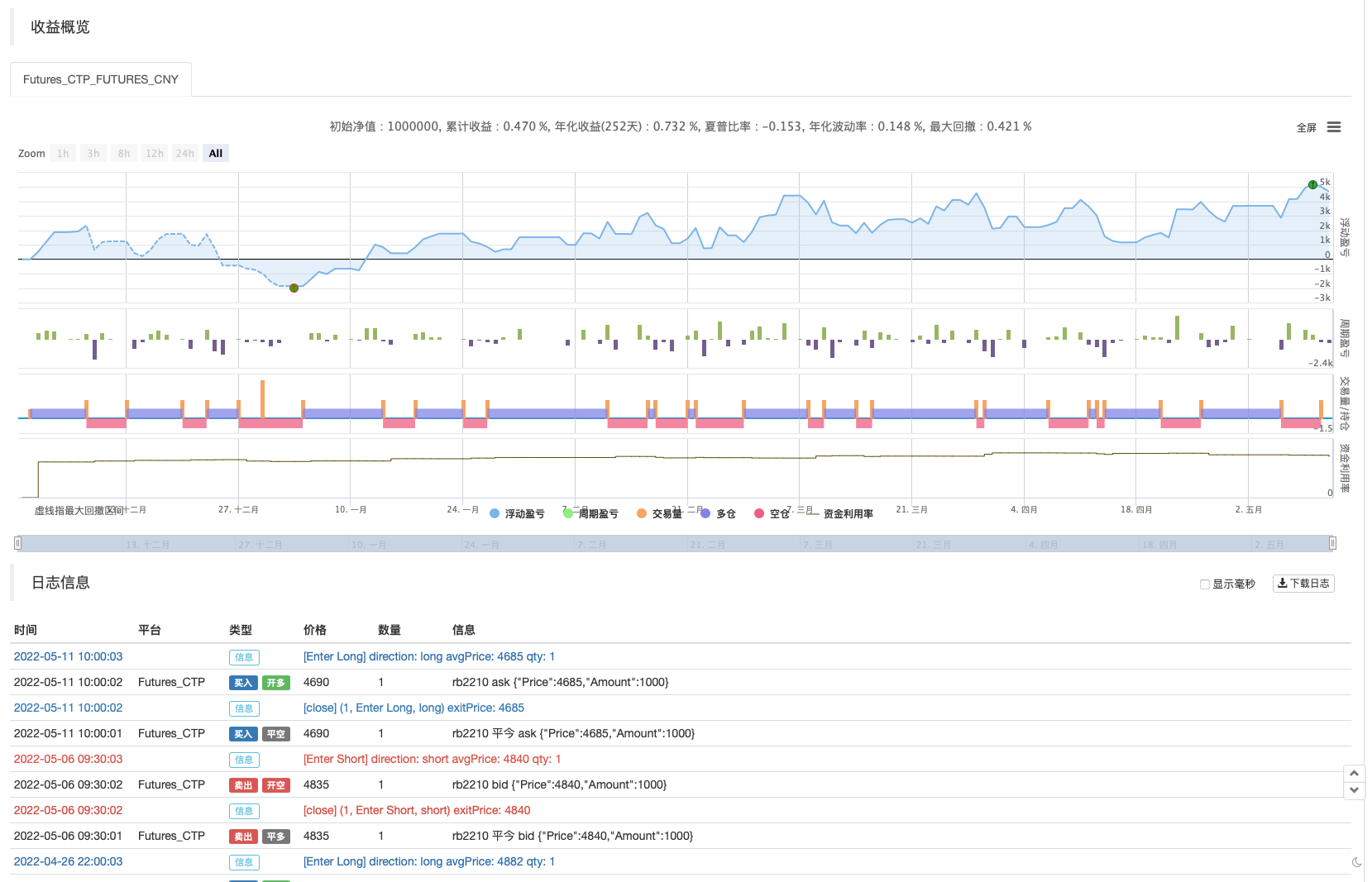
Task: Grab the right navigator range handle
Action: (1332, 543)
